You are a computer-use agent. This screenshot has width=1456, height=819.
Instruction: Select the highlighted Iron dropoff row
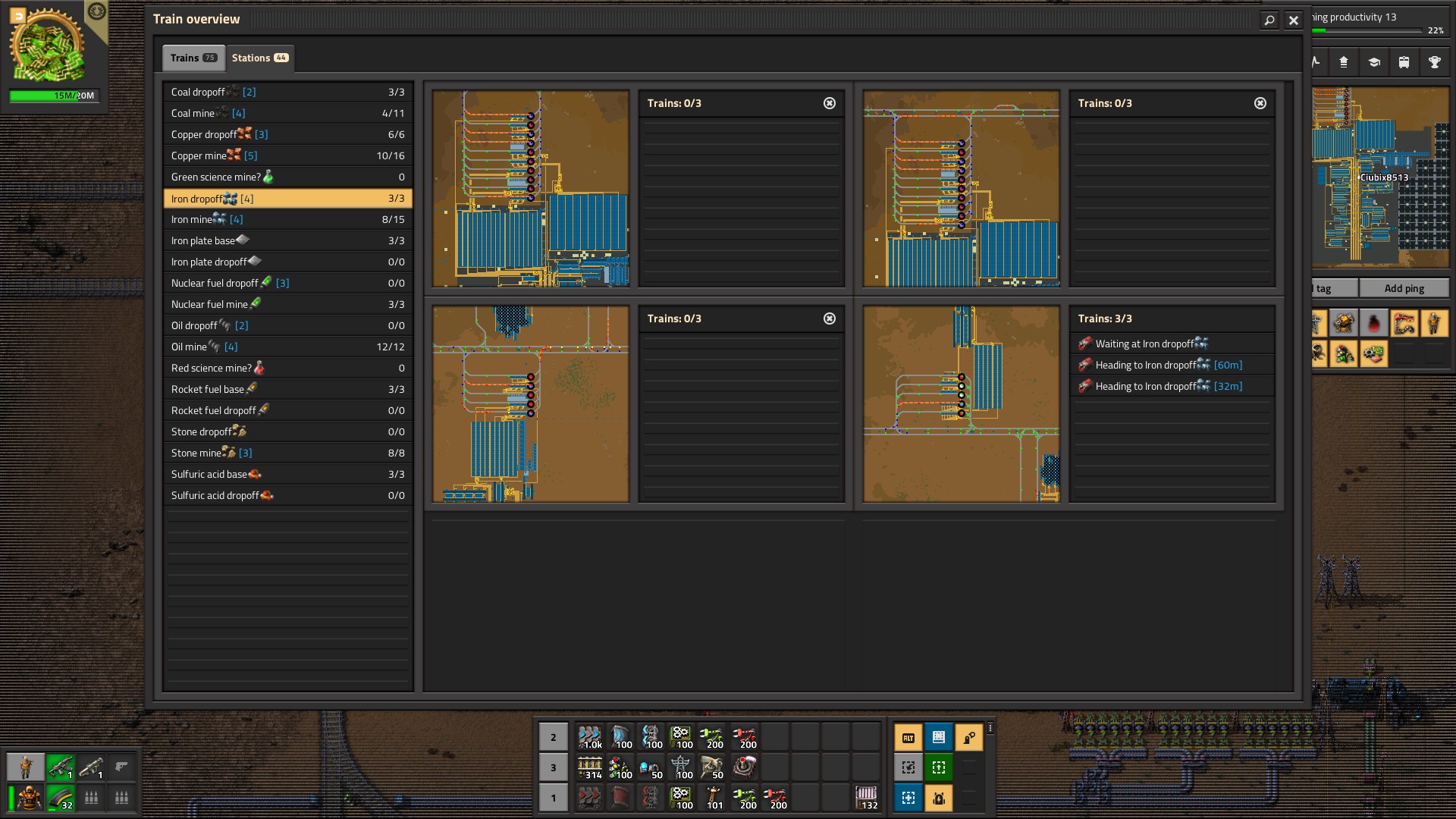click(288, 198)
